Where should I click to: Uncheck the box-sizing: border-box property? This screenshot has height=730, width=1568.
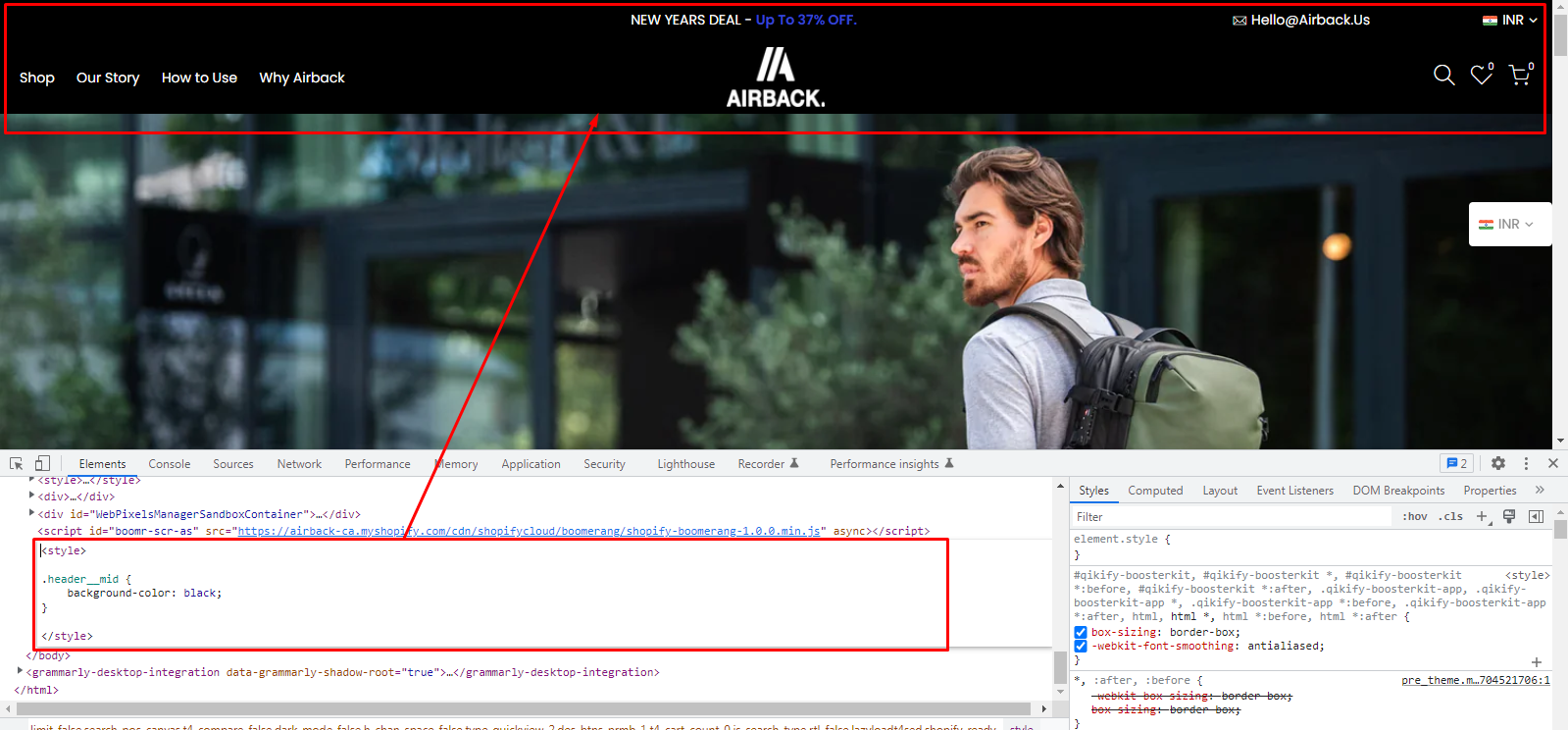coord(1081,633)
